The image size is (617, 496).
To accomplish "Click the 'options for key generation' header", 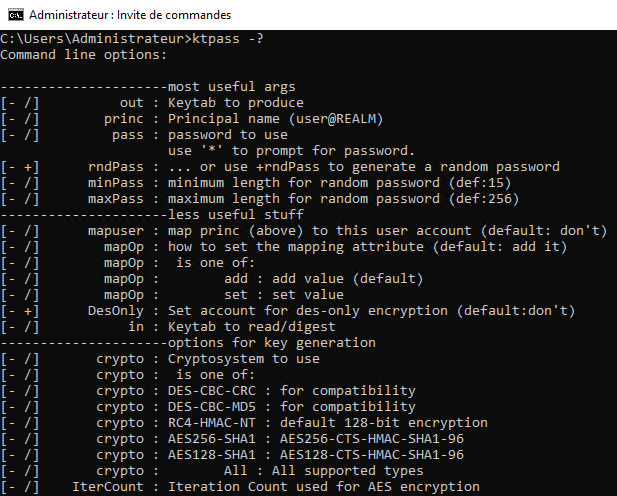I will click(x=272, y=343).
